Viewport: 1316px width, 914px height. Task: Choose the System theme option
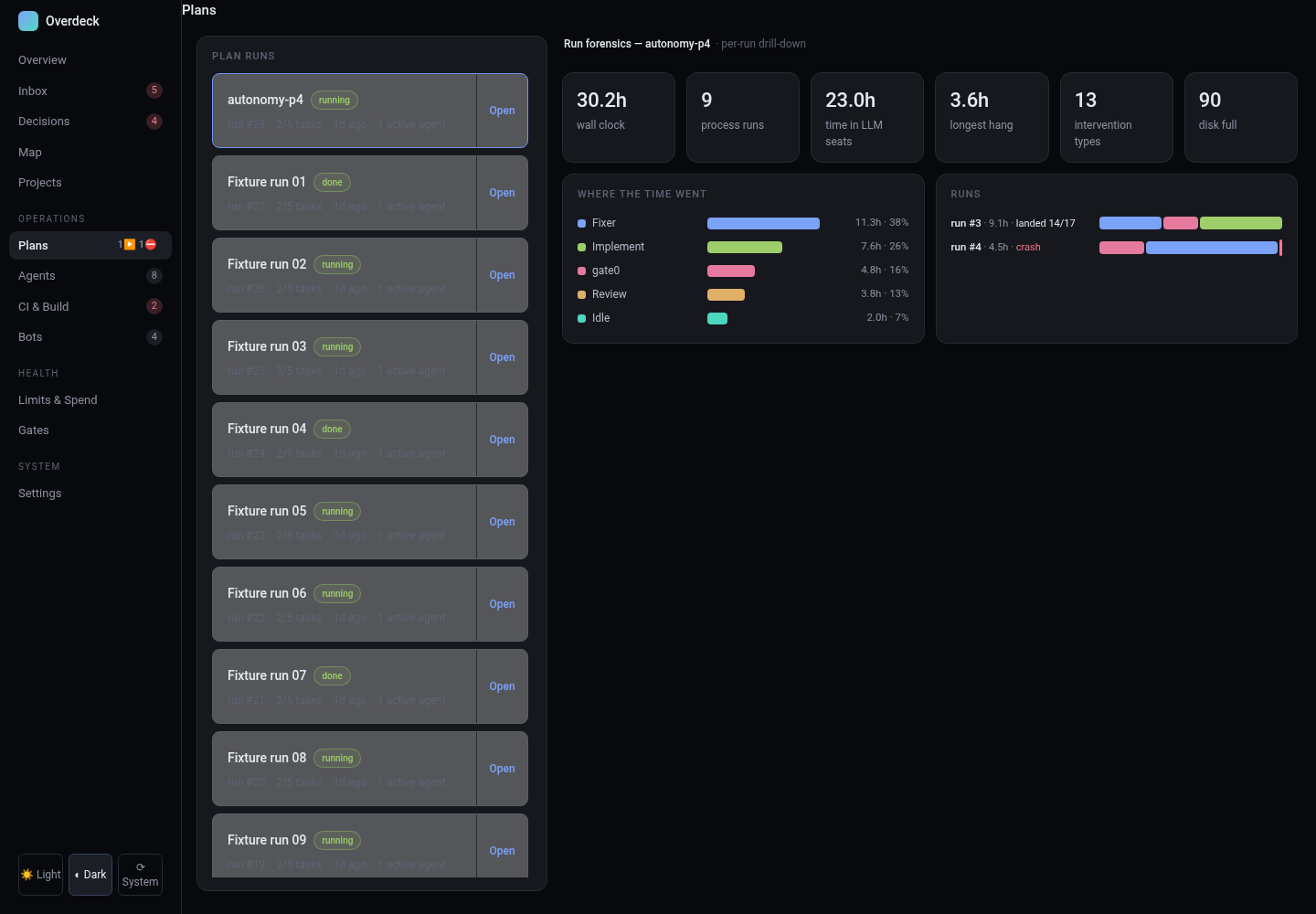coord(140,875)
